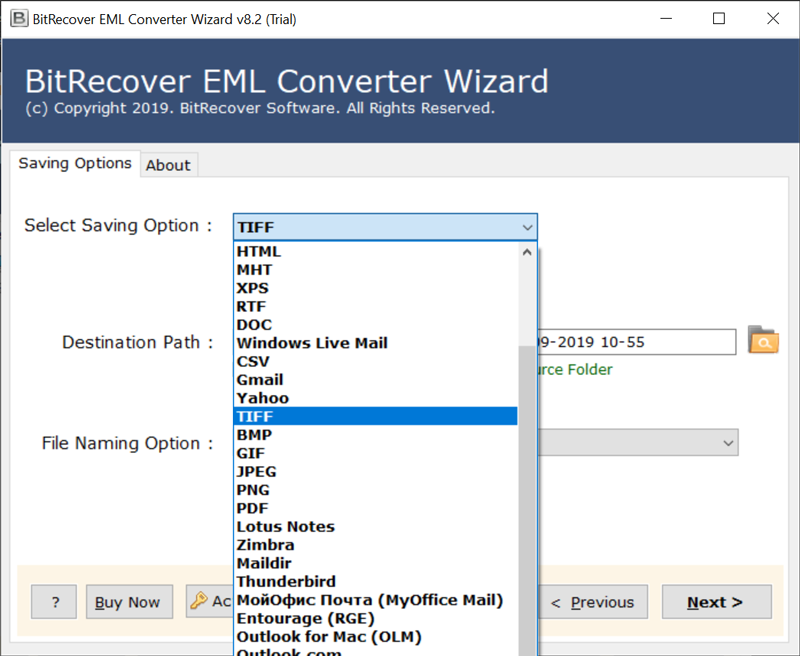Minimize the BitRecover window

[x=666, y=19]
